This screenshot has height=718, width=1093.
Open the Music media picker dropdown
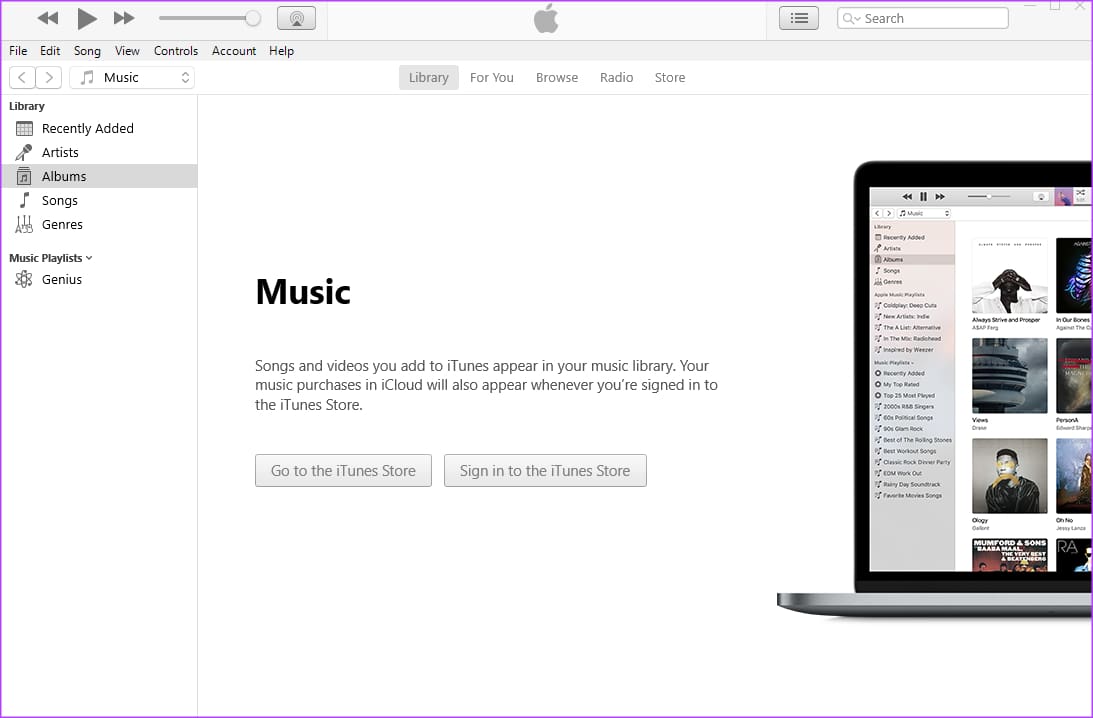[132, 77]
